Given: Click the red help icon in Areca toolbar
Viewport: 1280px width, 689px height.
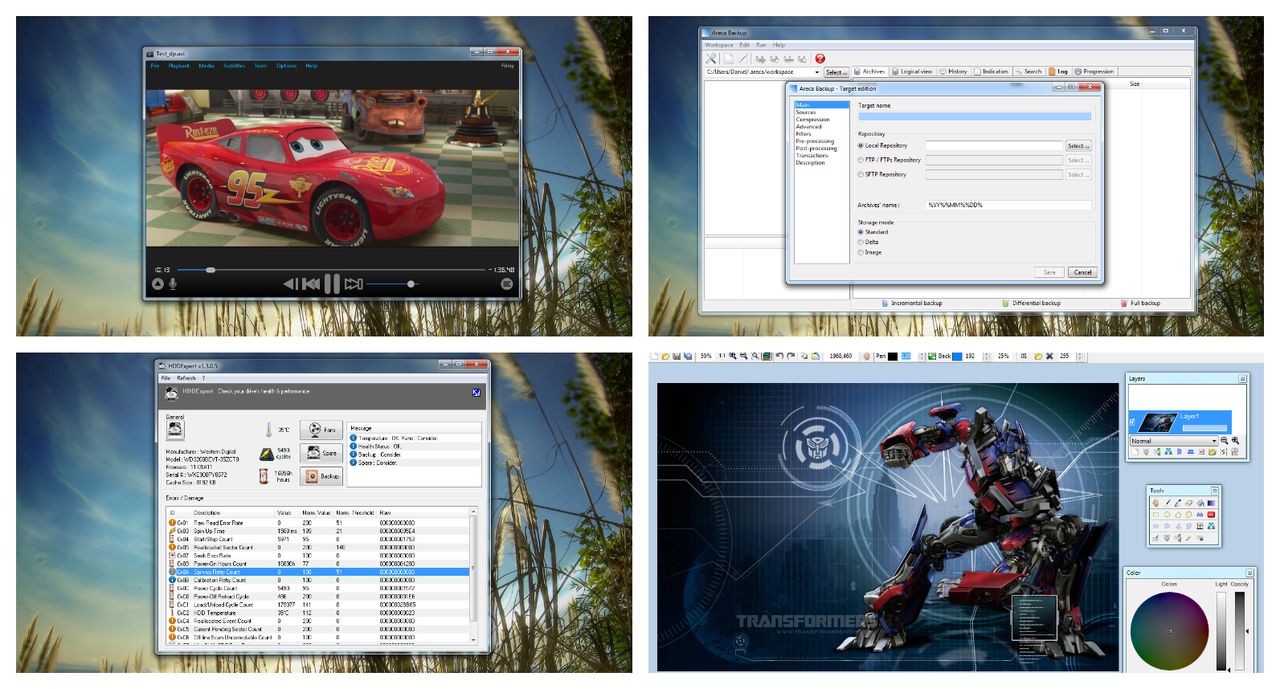Looking at the screenshot, I should (x=820, y=59).
